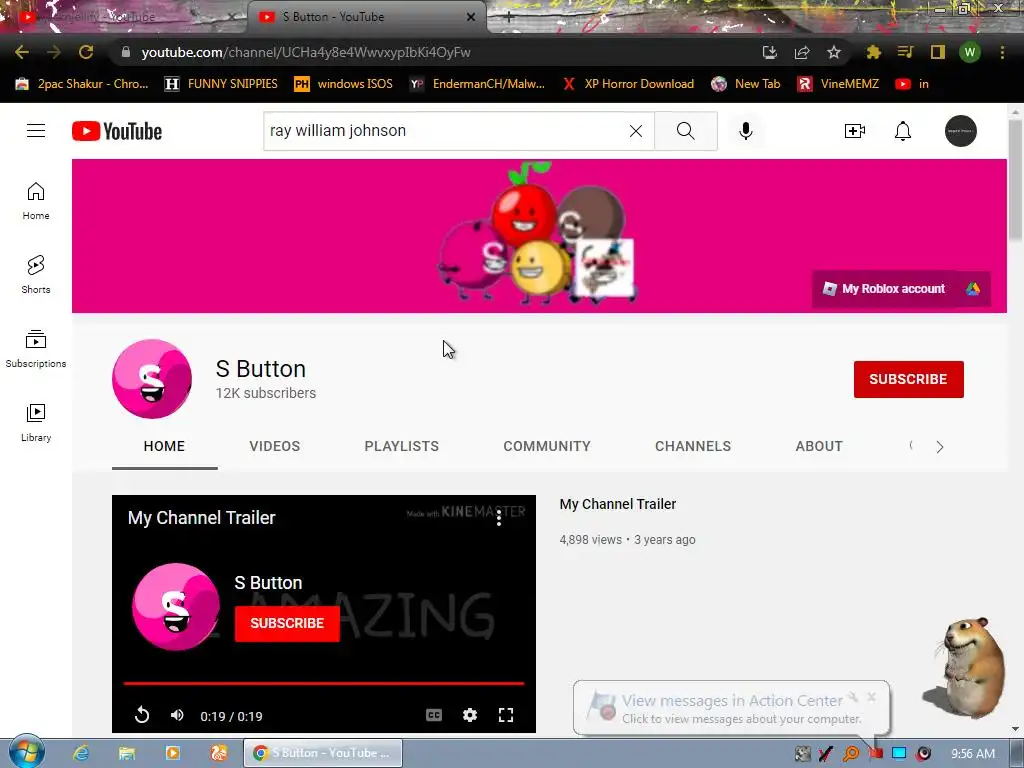
Task: Open View messages in Action Center balloon
Action: (732, 709)
